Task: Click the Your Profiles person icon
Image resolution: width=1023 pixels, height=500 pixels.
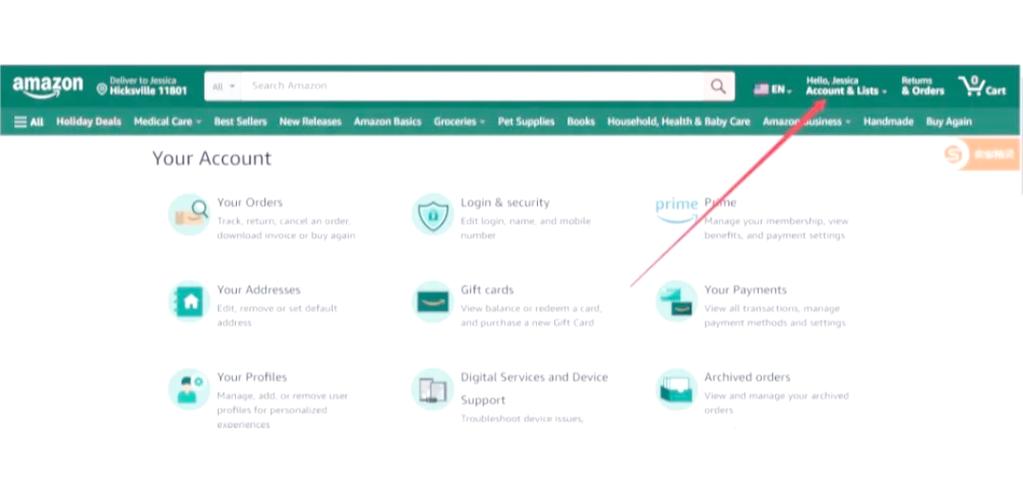Action: pyautogui.click(x=189, y=388)
